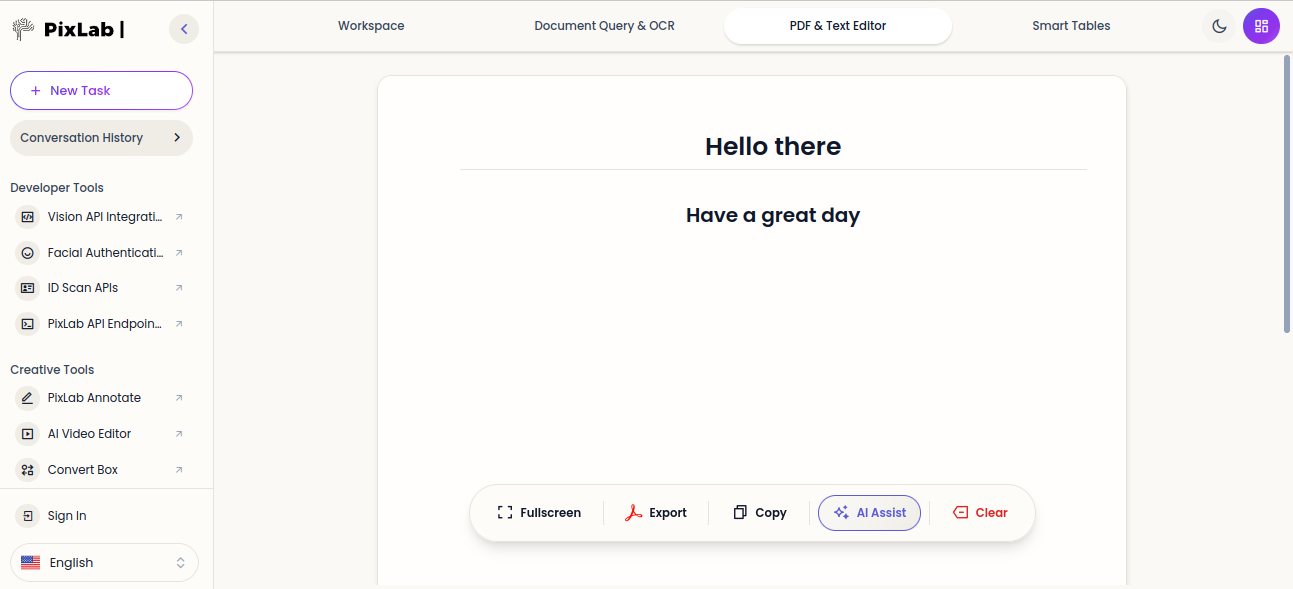
Task: Open the external link arrow beside PixLab Annotate
Action: 179,398
